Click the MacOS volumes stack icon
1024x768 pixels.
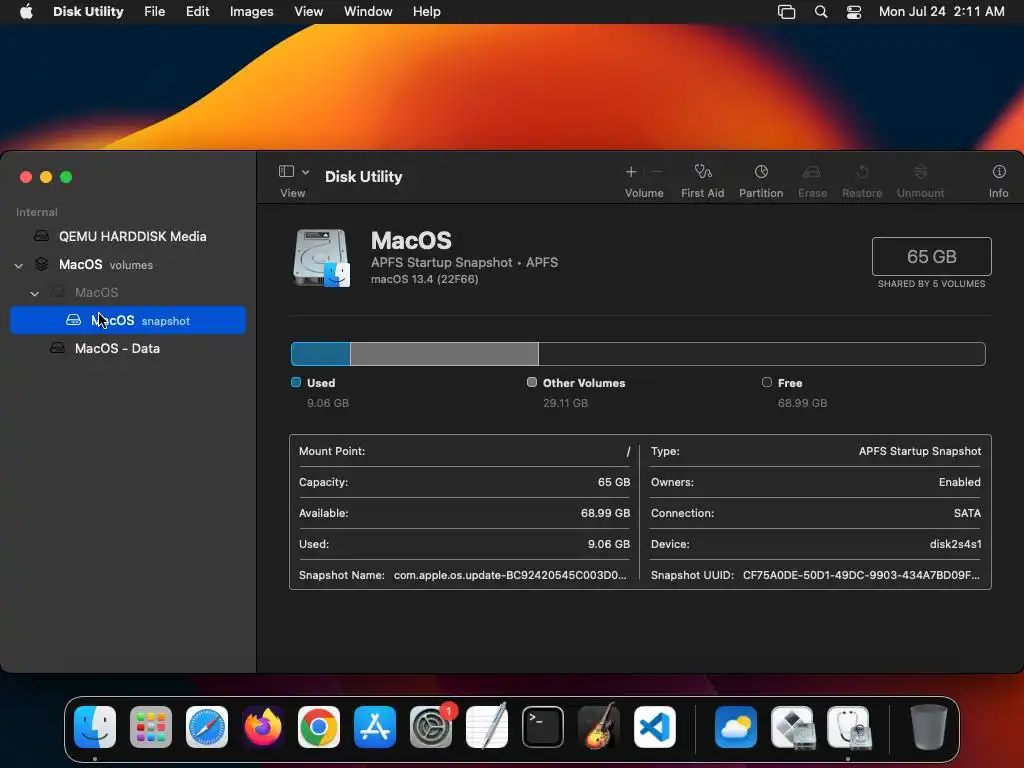coord(41,264)
